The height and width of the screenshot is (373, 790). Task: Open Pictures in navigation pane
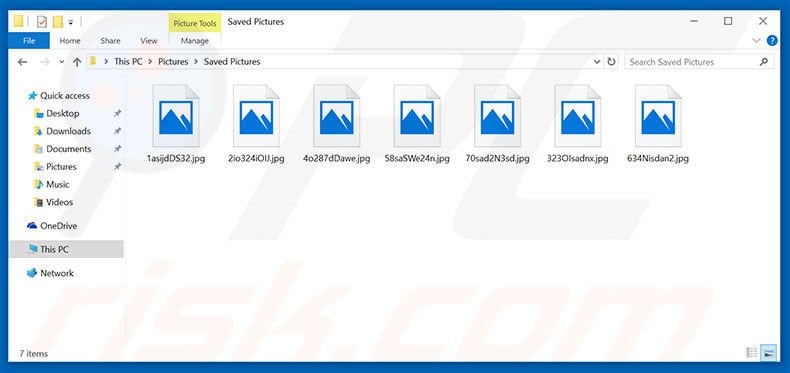pos(61,166)
